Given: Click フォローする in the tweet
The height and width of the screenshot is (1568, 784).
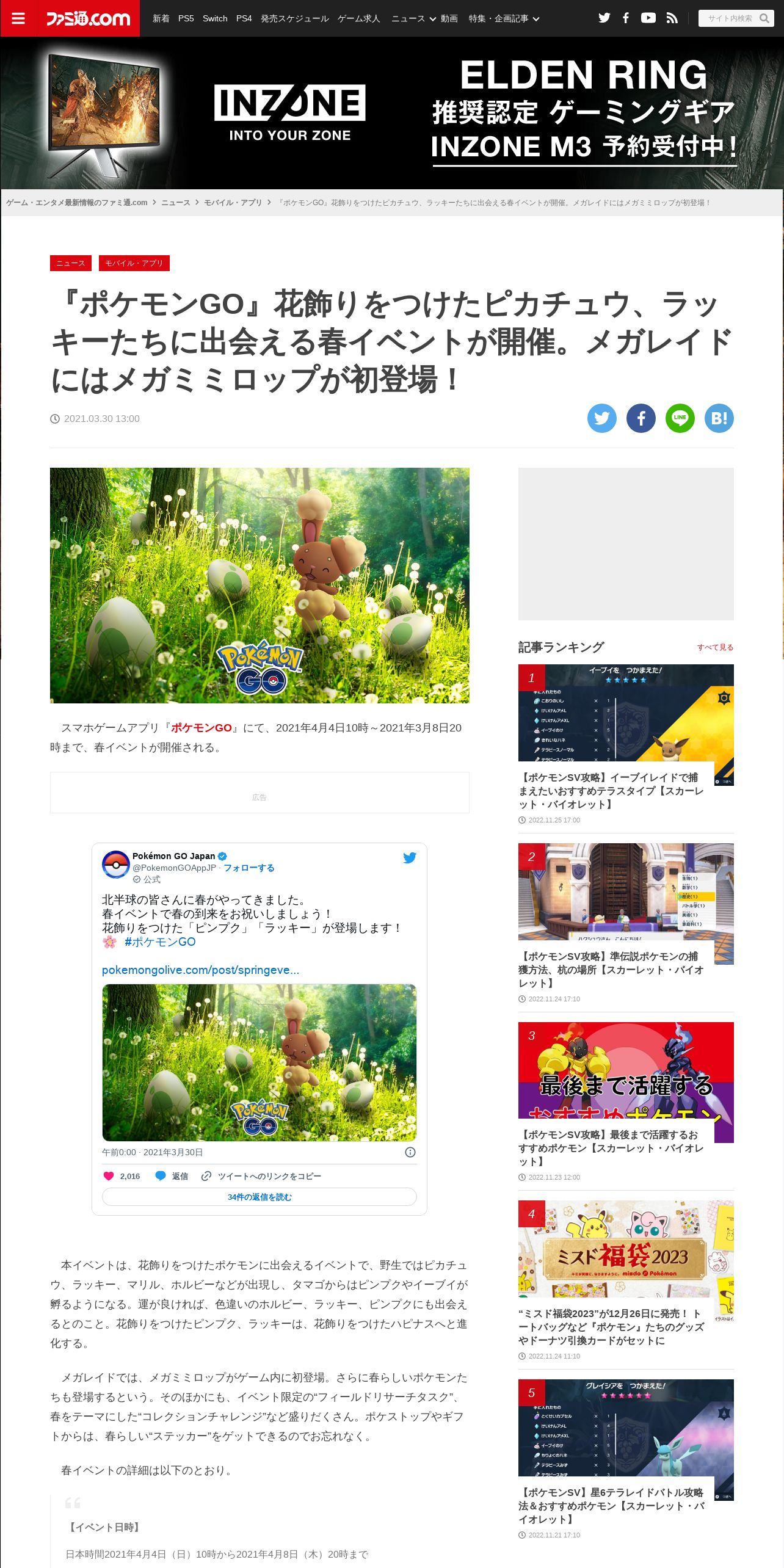Looking at the screenshot, I should coord(249,868).
